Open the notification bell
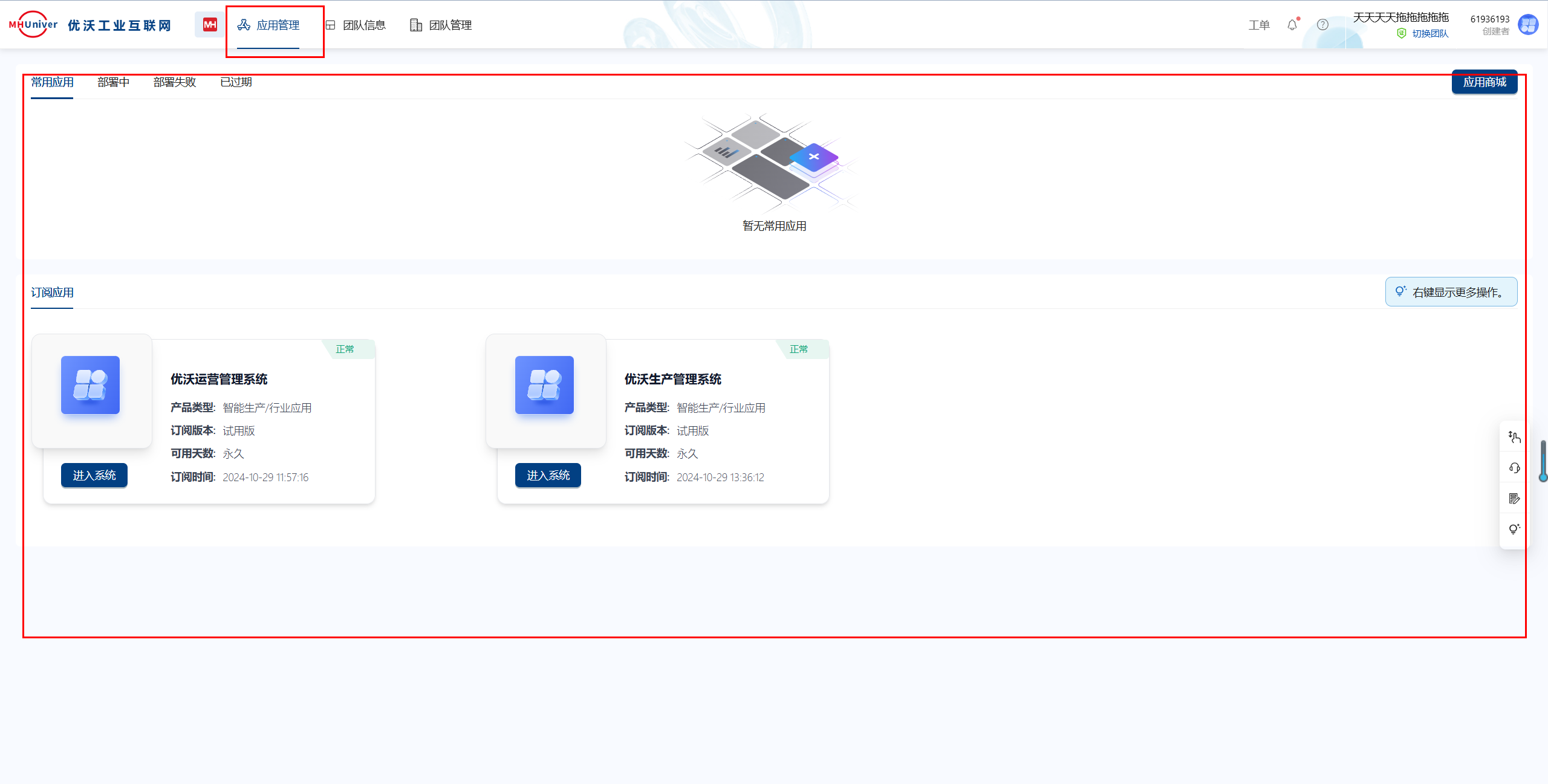1548x784 pixels. click(x=1292, y=25)
